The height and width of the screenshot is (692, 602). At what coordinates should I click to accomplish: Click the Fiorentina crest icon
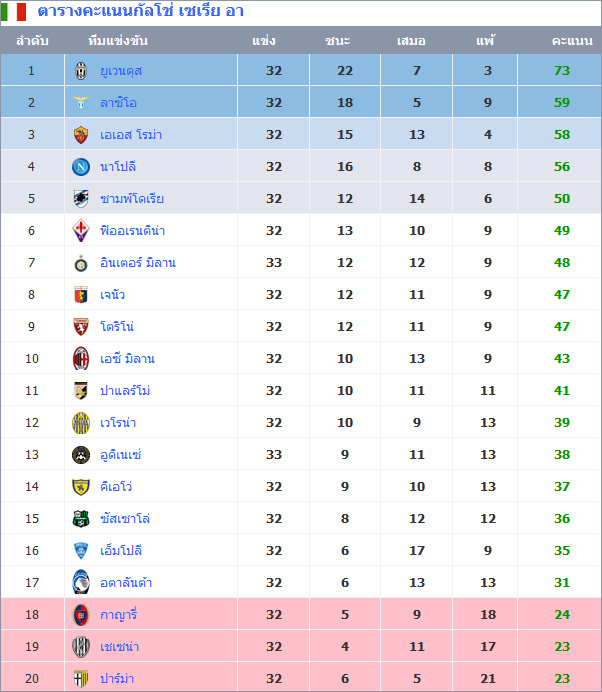click(81, 230)
